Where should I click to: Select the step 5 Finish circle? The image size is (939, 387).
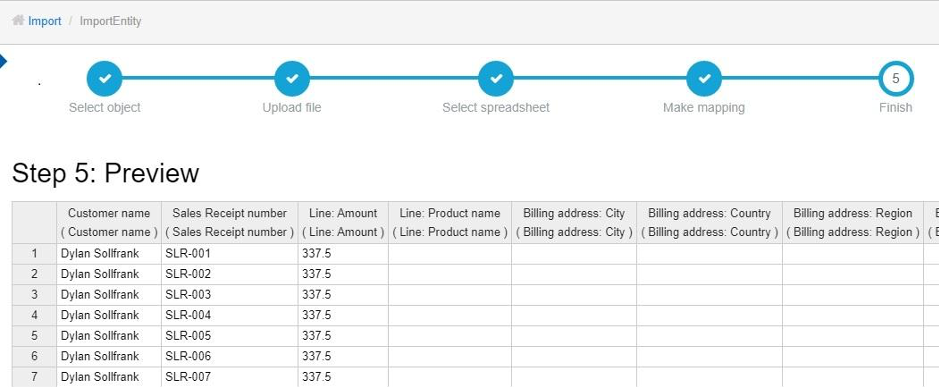[896, 78]
